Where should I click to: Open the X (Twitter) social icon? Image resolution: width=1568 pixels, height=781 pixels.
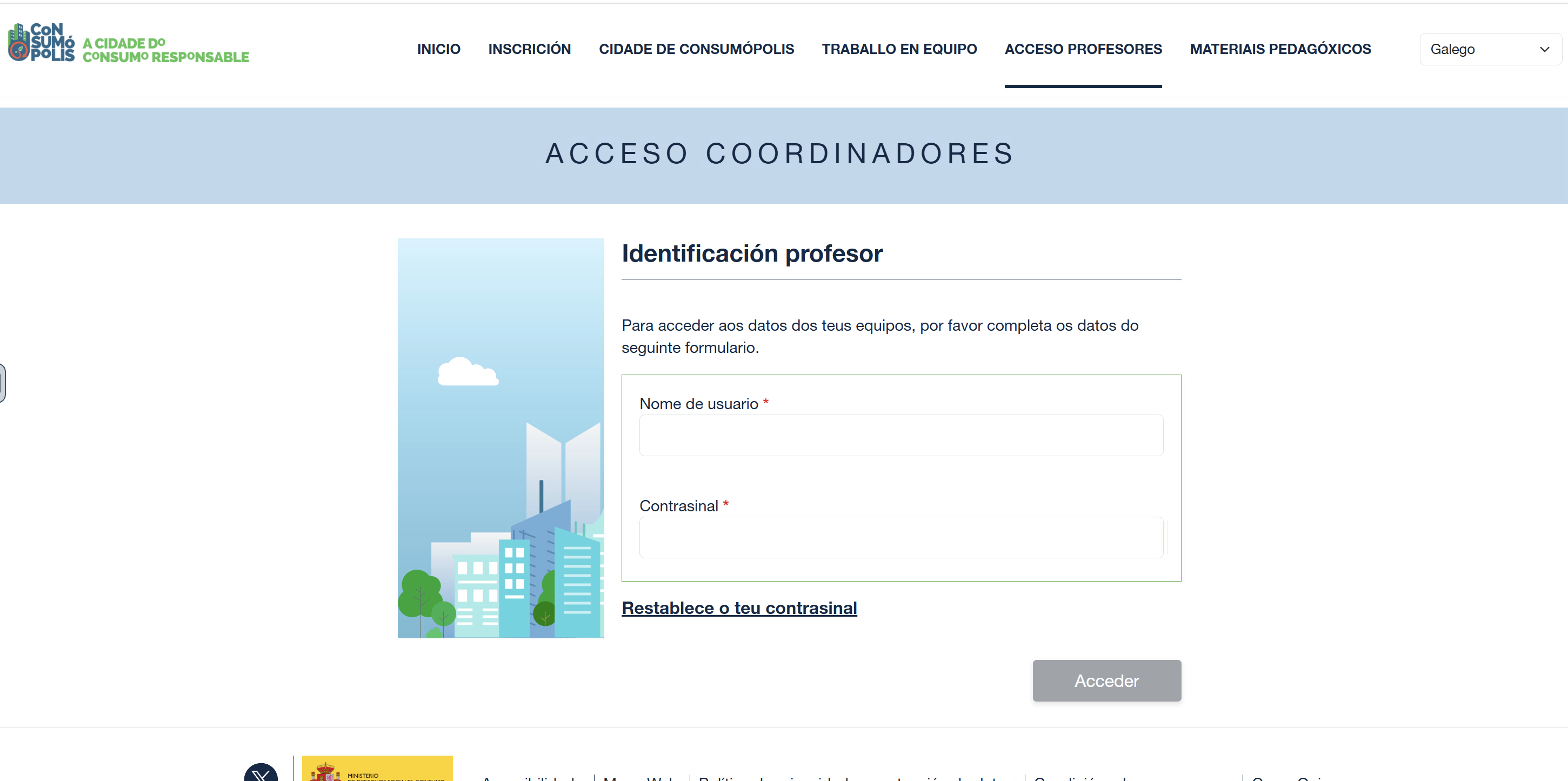click(x=261, y=772)
